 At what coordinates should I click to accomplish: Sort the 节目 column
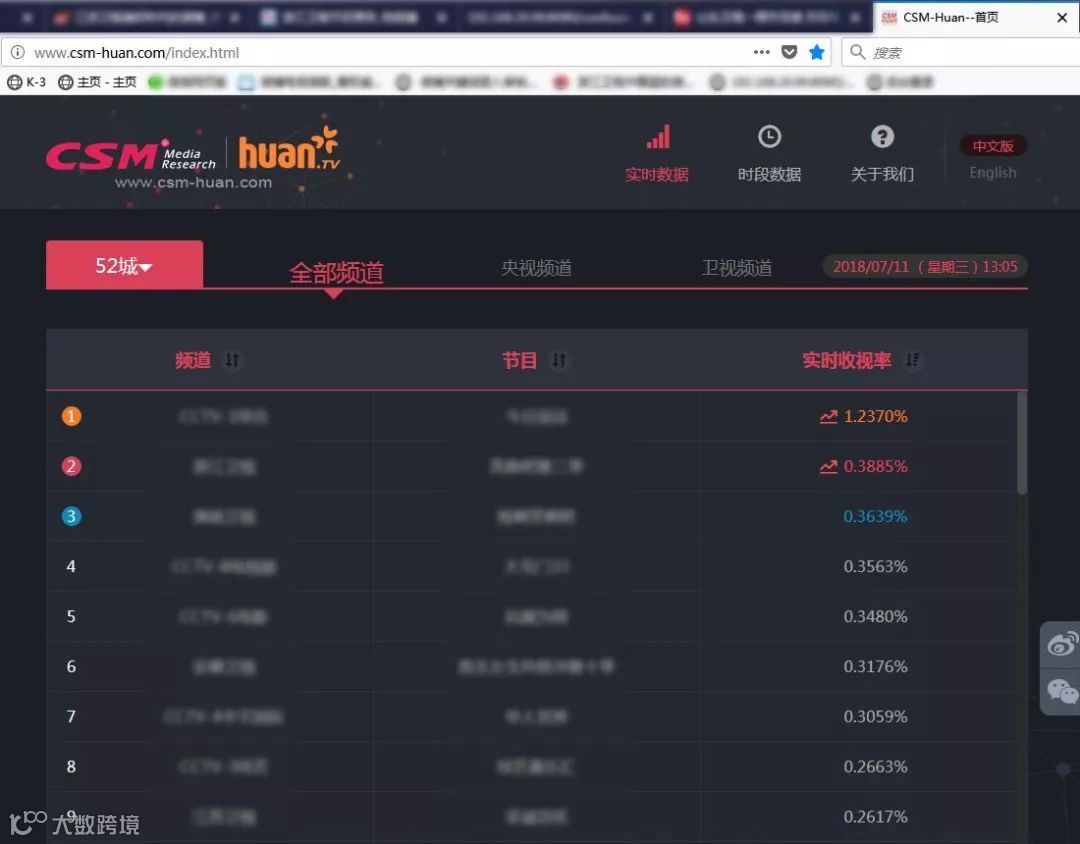(x=559, y=360)
